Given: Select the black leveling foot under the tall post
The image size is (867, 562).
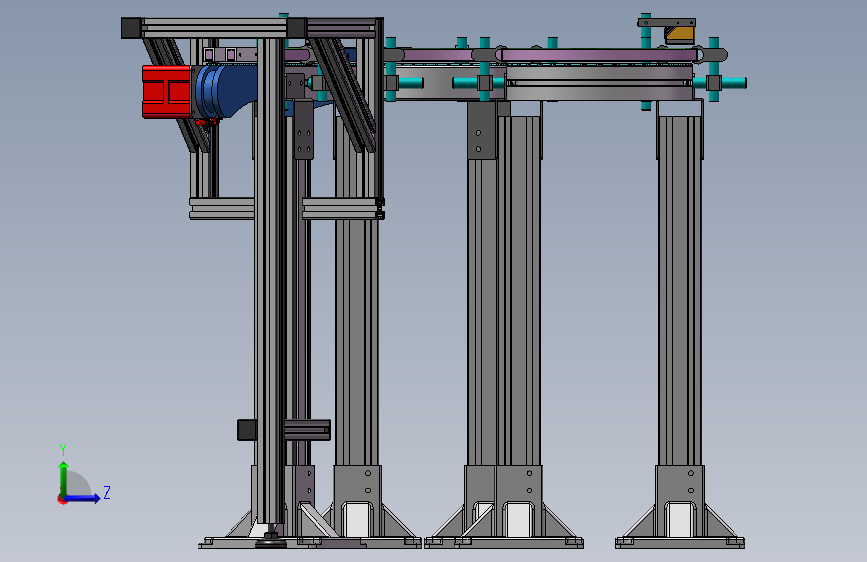Looking at the screenshot, I should pos(271,540).
